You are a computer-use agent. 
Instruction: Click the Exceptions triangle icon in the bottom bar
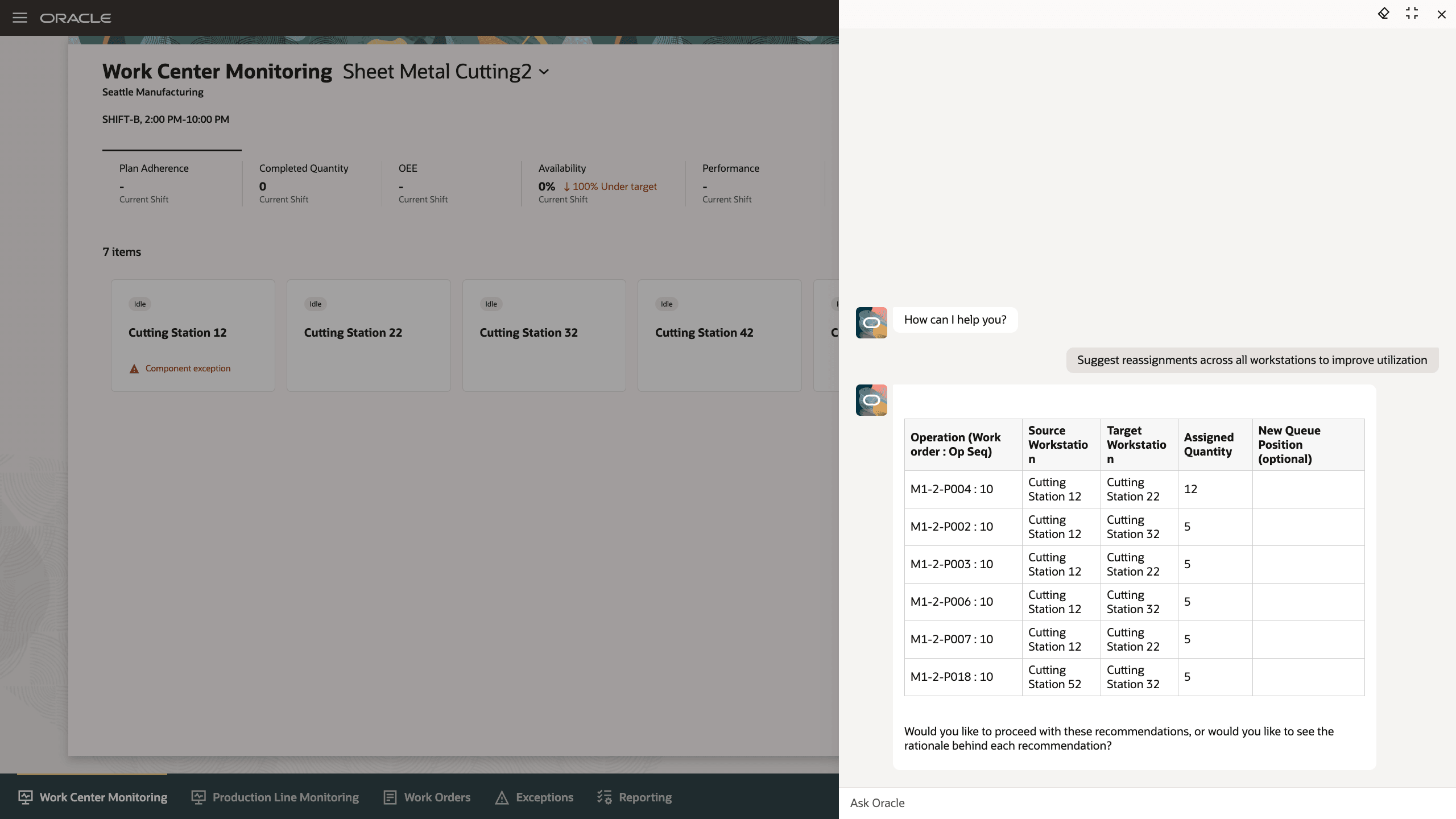pos(502,797)
